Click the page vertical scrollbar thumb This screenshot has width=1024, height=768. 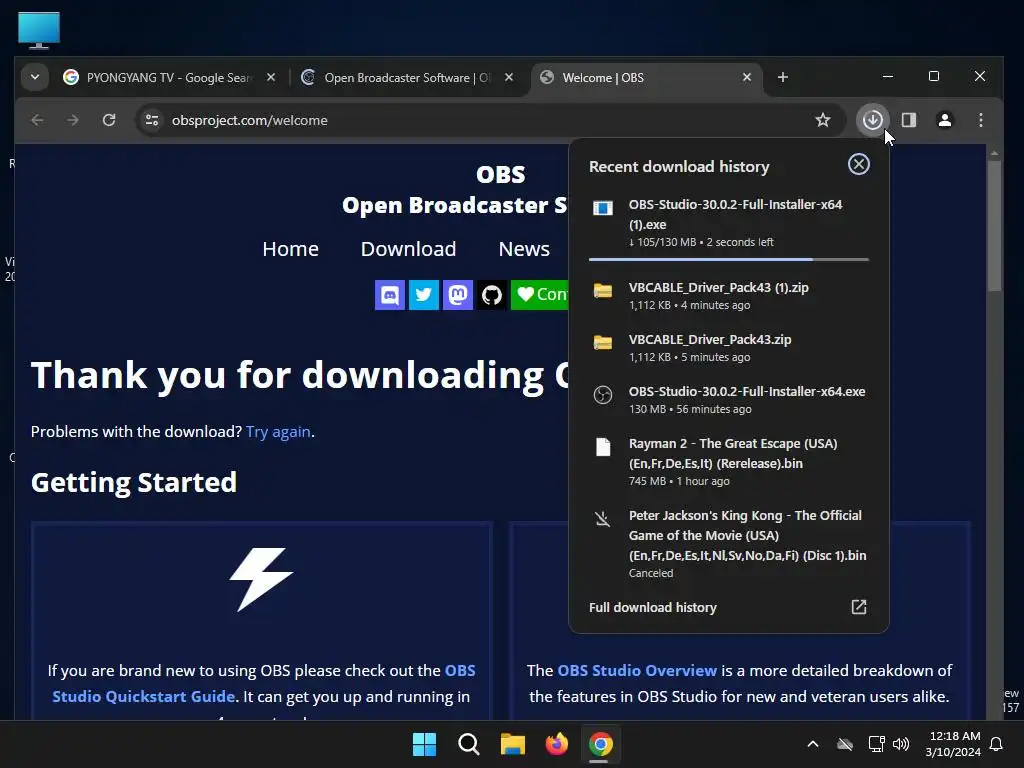(x=994, y=225)
